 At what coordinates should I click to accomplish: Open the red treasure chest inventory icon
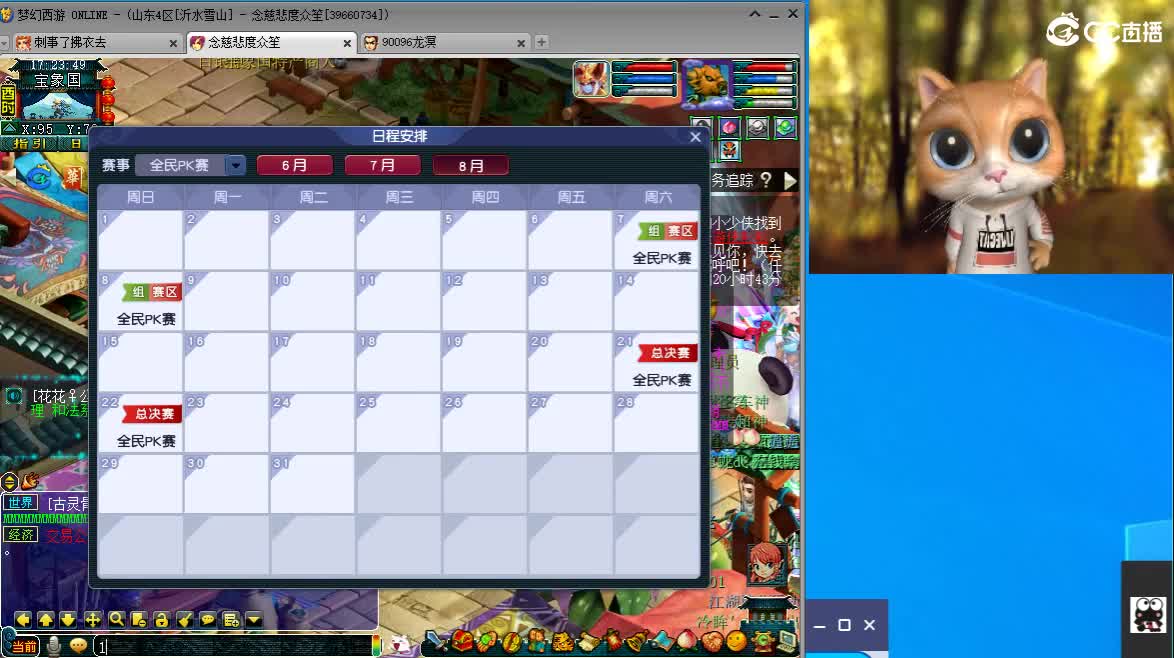click(x=462, y=641)
